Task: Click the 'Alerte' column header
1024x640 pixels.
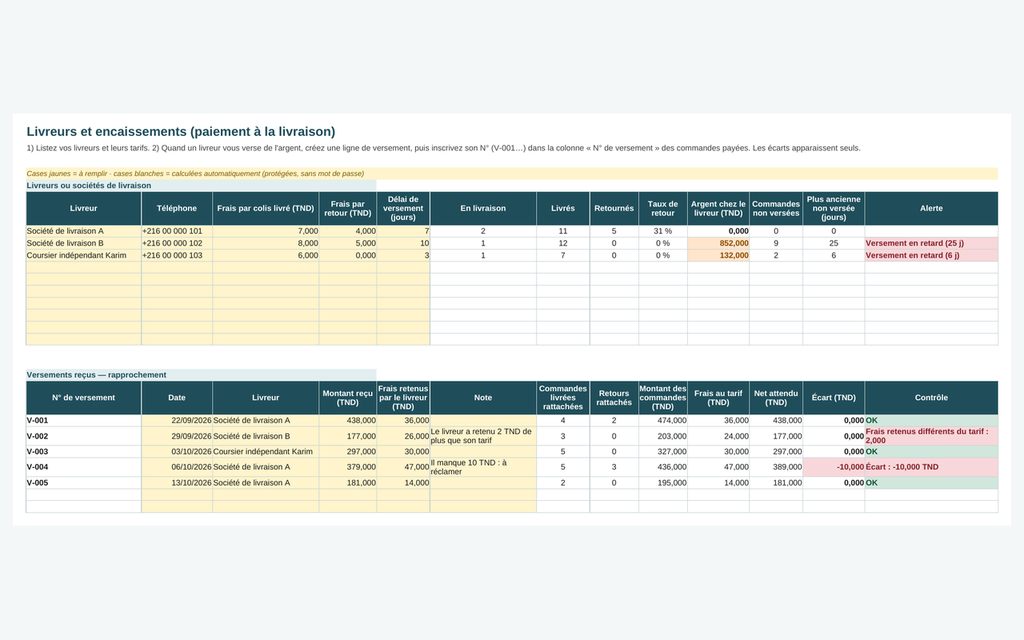Action: point(931,208)
